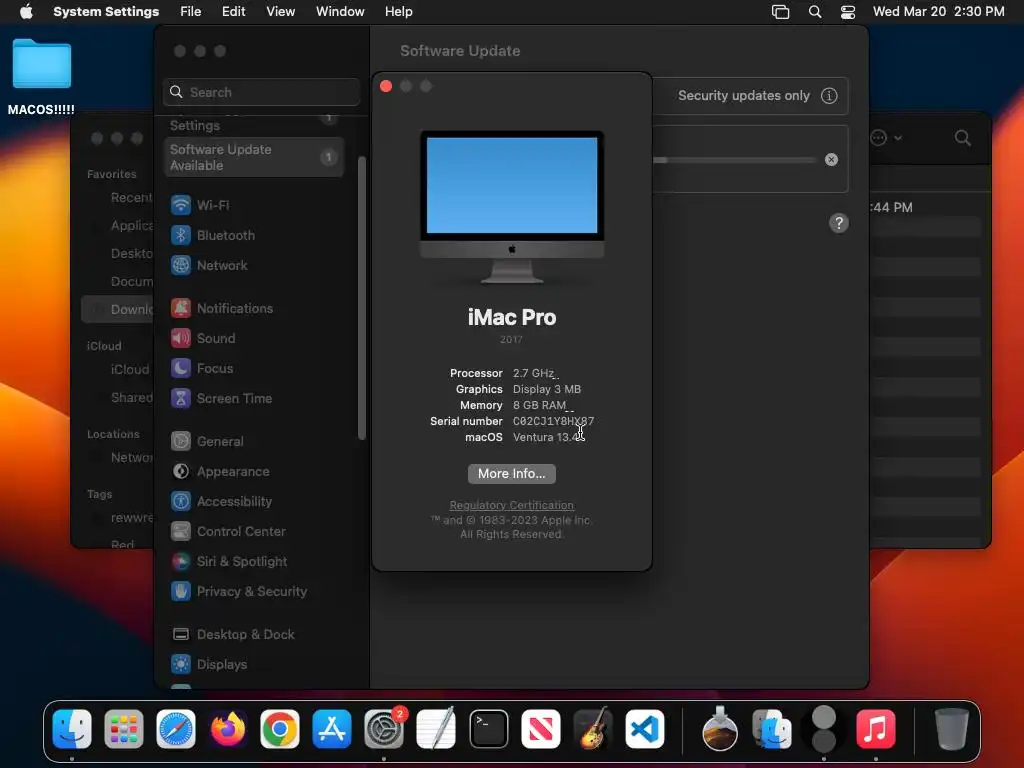Image resolution: width=1024 pixels, height=768 pixels.
Task: Open the help question mark button
Action: pyautogui.click(x=839, y=223)
